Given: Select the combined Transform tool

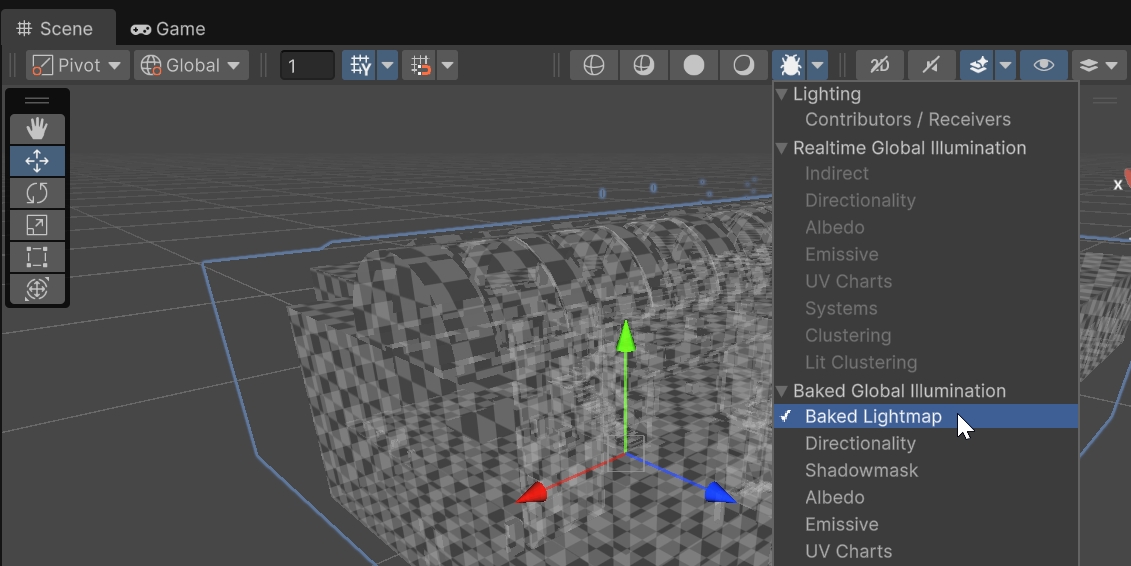Looking at the screenshot, I should tap(37, 289).
